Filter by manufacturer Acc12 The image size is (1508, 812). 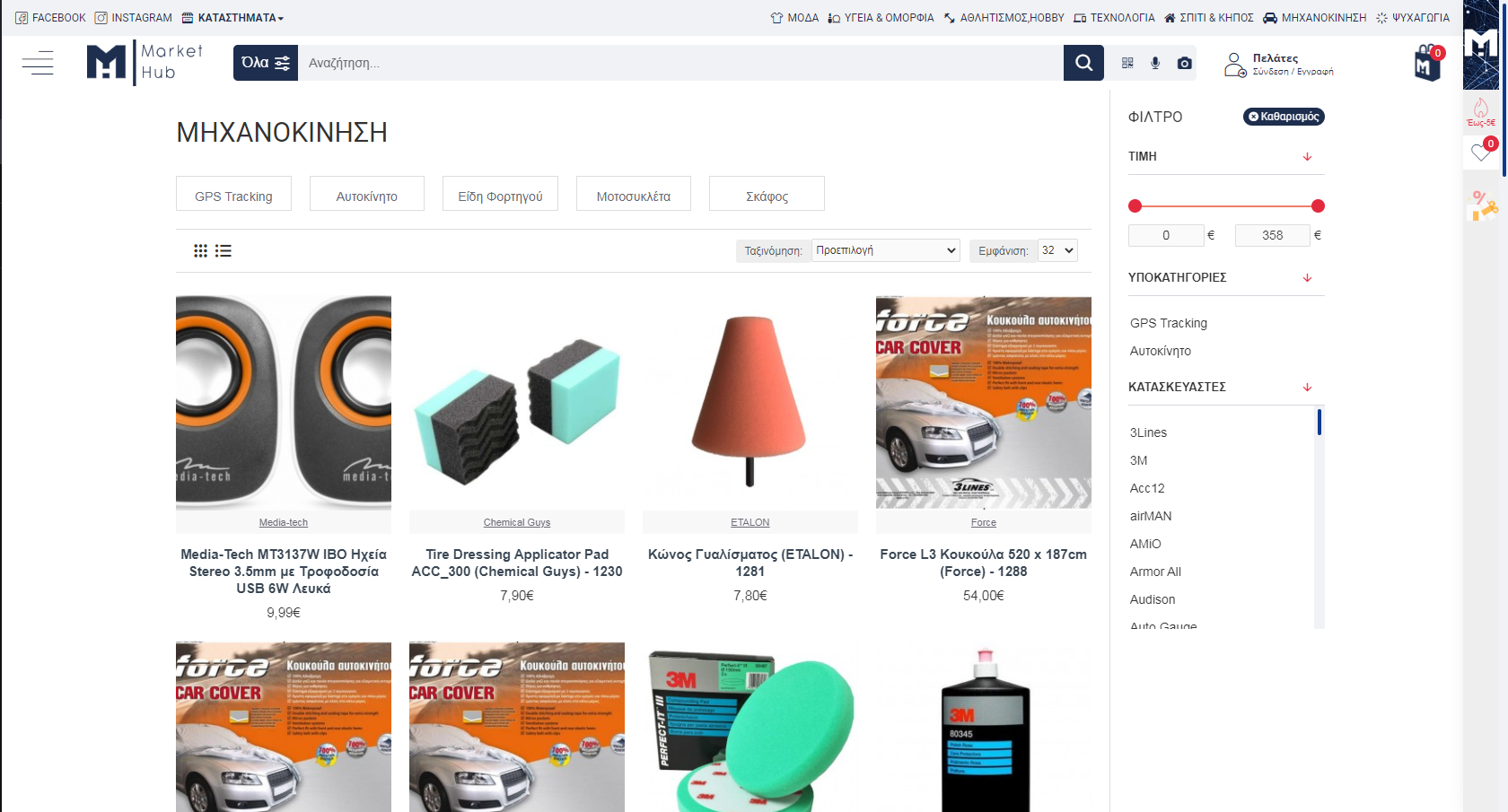[1147, 488]
